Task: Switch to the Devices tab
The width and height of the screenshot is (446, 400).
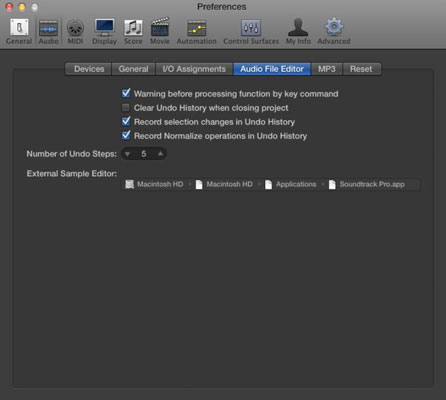Action: click(x=89, y=69)
